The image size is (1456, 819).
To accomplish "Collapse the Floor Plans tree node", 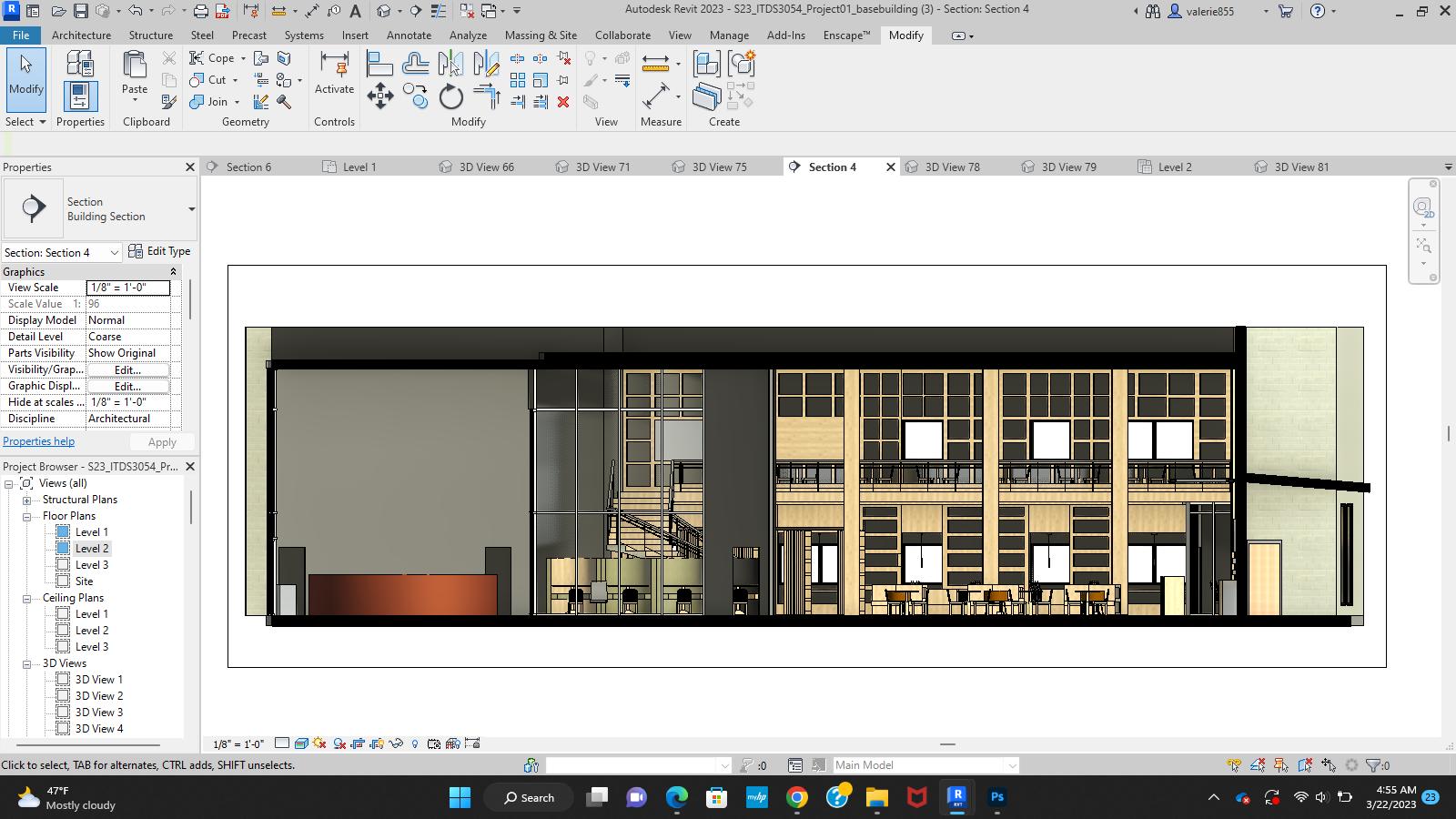I will tap(27, 516).
